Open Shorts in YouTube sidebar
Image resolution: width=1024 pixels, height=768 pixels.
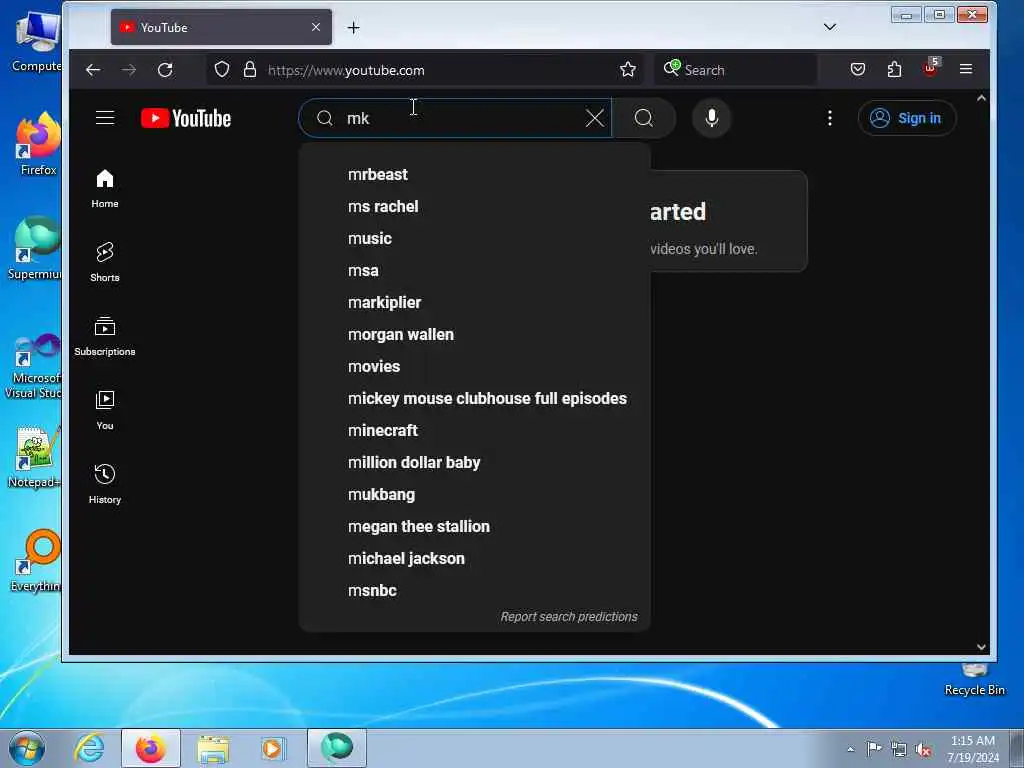(x=104, y=263)
